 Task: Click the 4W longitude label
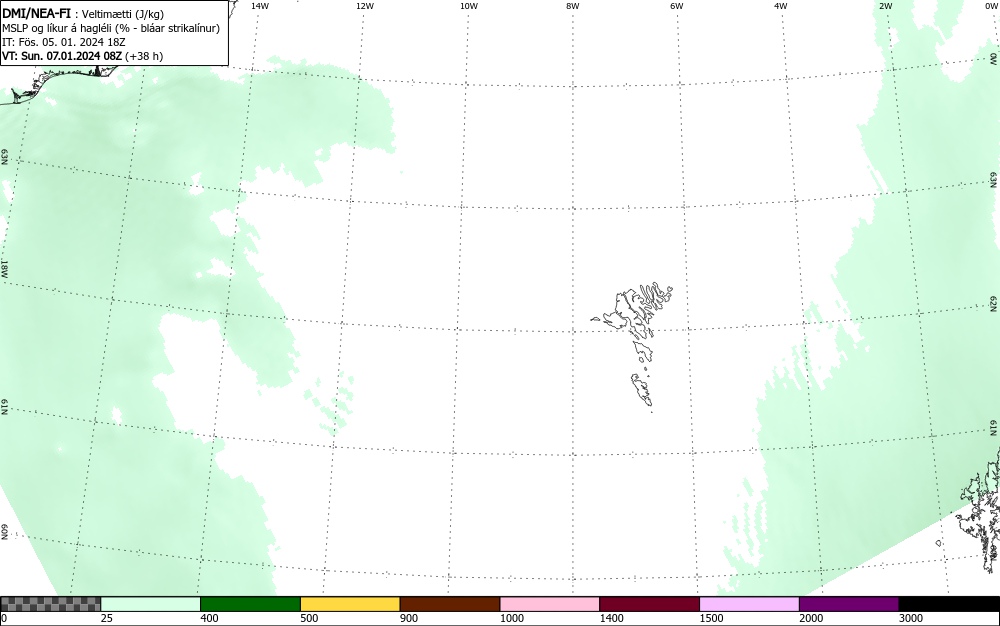tap(781, 6)
